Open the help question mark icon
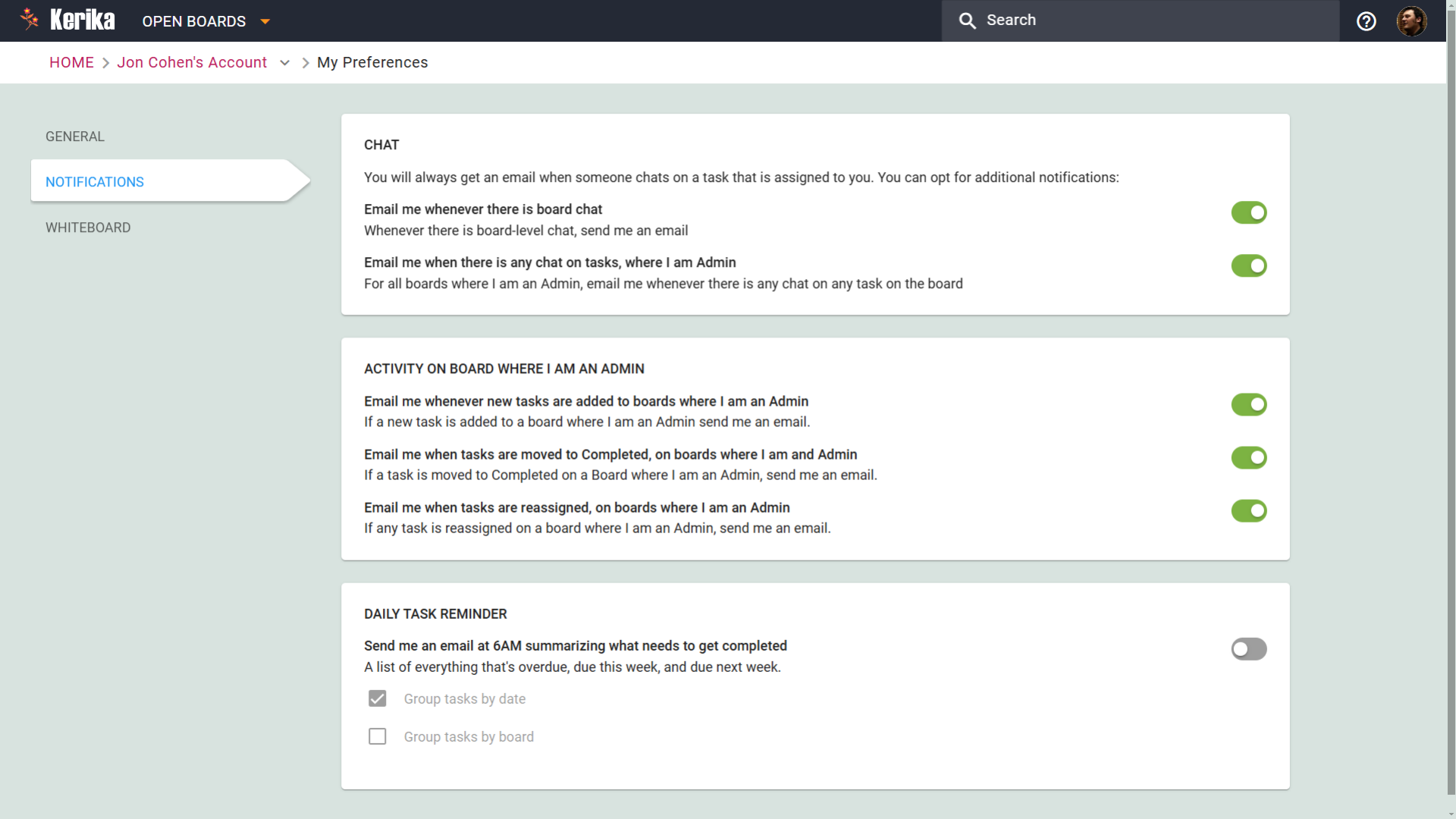This screenshot has height=819, width=1456. click(x=1367, y=21)
